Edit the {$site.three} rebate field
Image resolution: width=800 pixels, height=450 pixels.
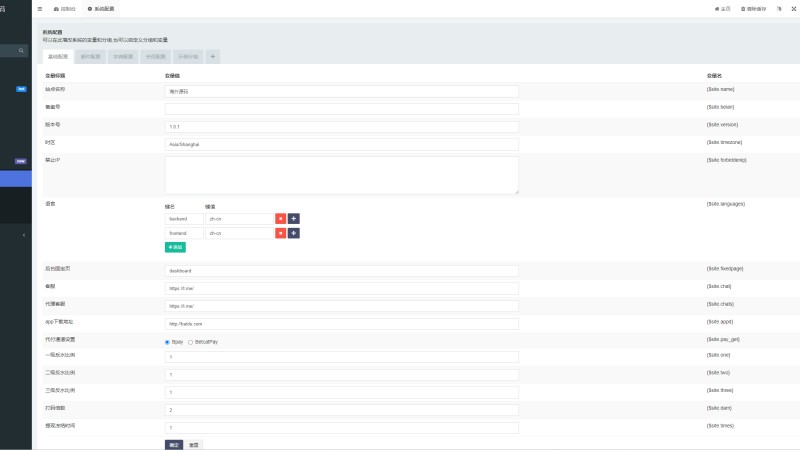(x=342, y=392)
